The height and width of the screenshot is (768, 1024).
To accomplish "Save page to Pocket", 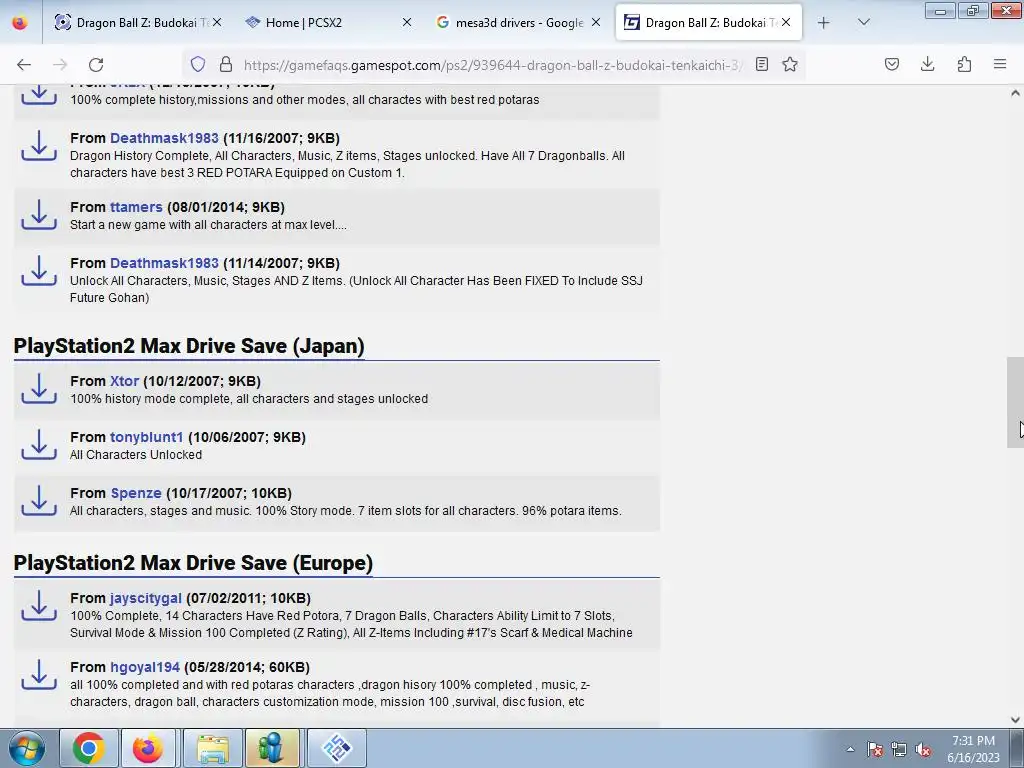I will [x=891, y=64].
